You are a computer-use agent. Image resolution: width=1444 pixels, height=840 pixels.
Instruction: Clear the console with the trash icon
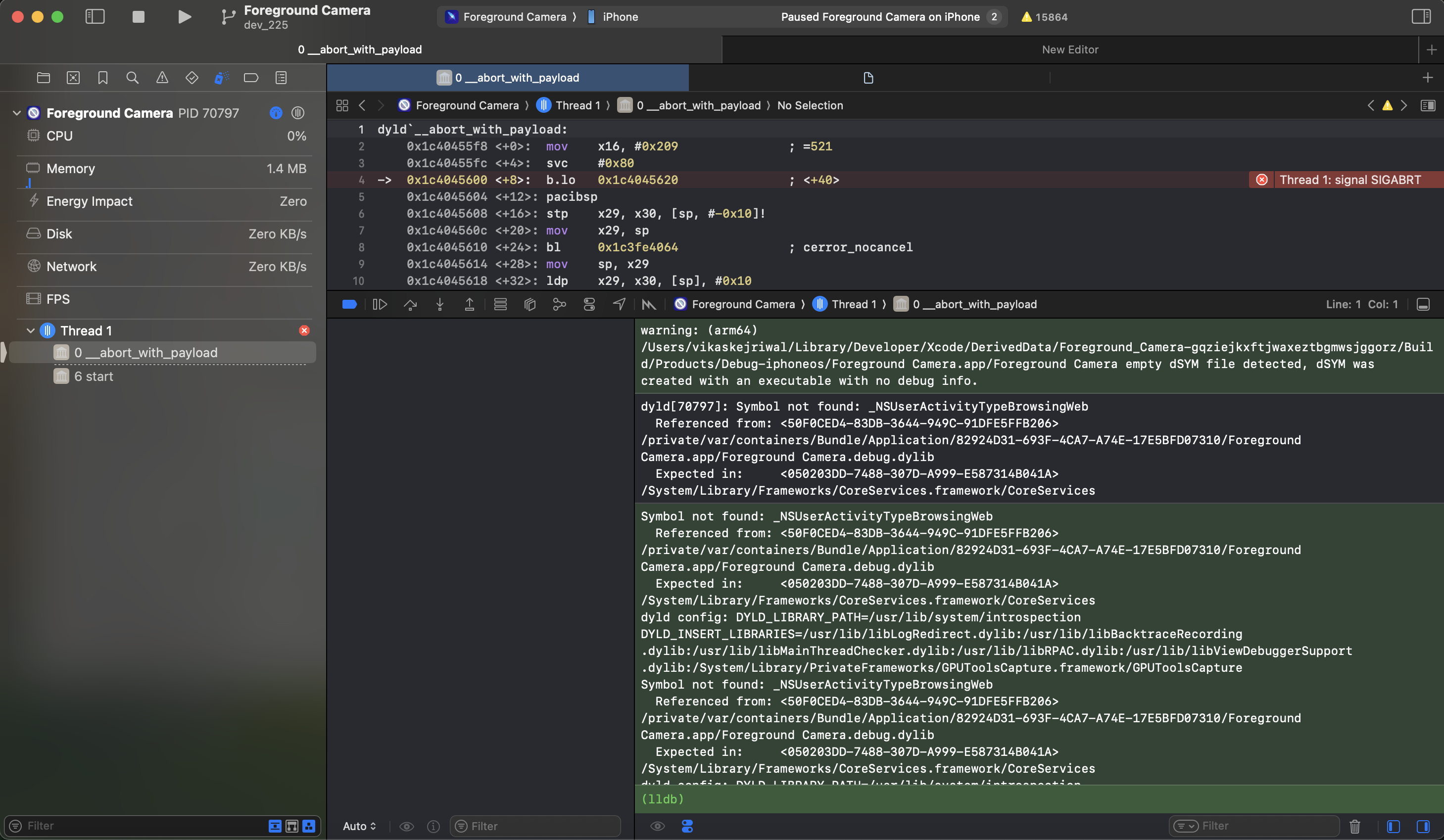coord(1354,826)
